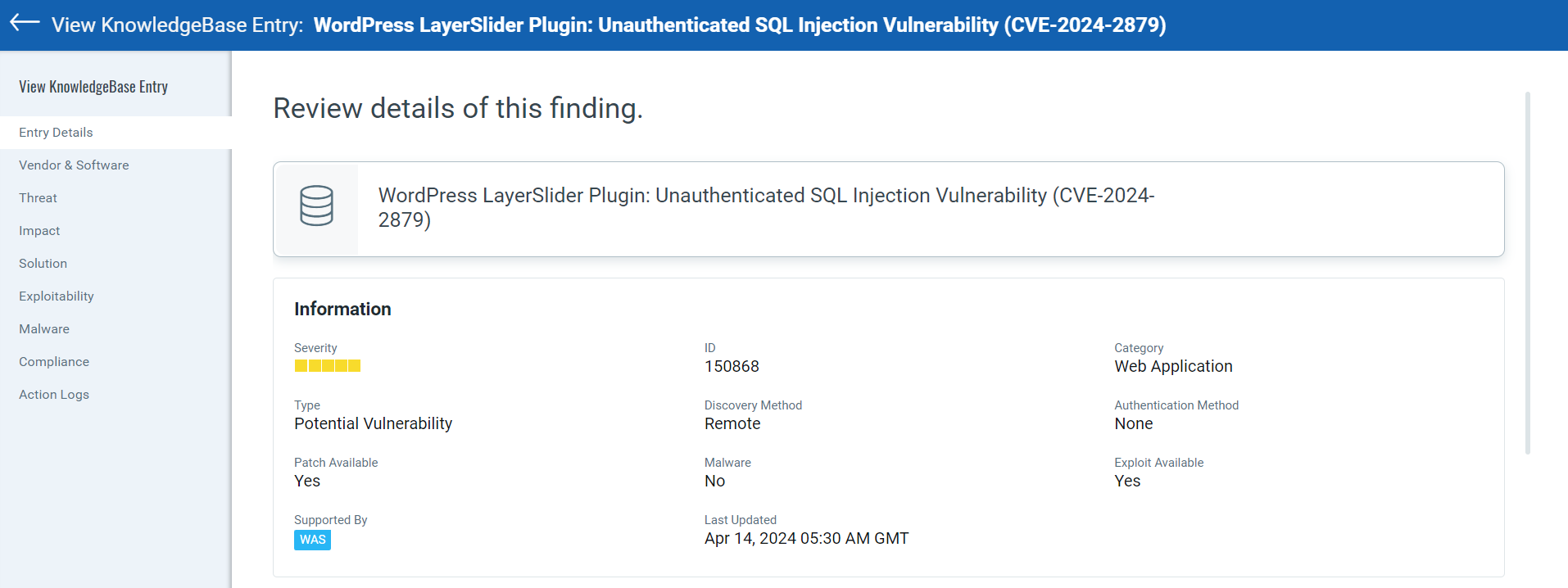Click the Last Updated timestamp
This screenshot has height=588, width=1568.
click(x=806, y=538)
